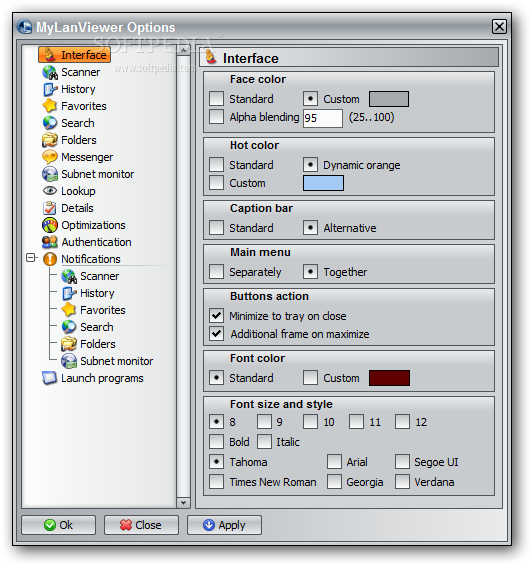Viewport: 532px width, 566px height.
Task: Select Standard face color option
Action: pyautogui.click(x=217, y=99)
